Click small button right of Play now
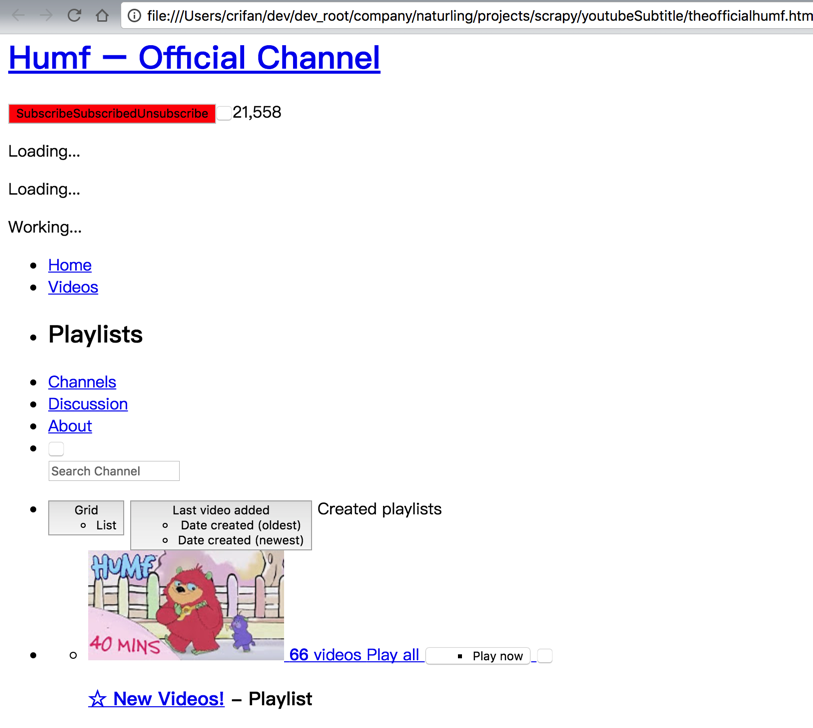The height and width of the screenshot is (728, 813). click(x=545, y=656)
